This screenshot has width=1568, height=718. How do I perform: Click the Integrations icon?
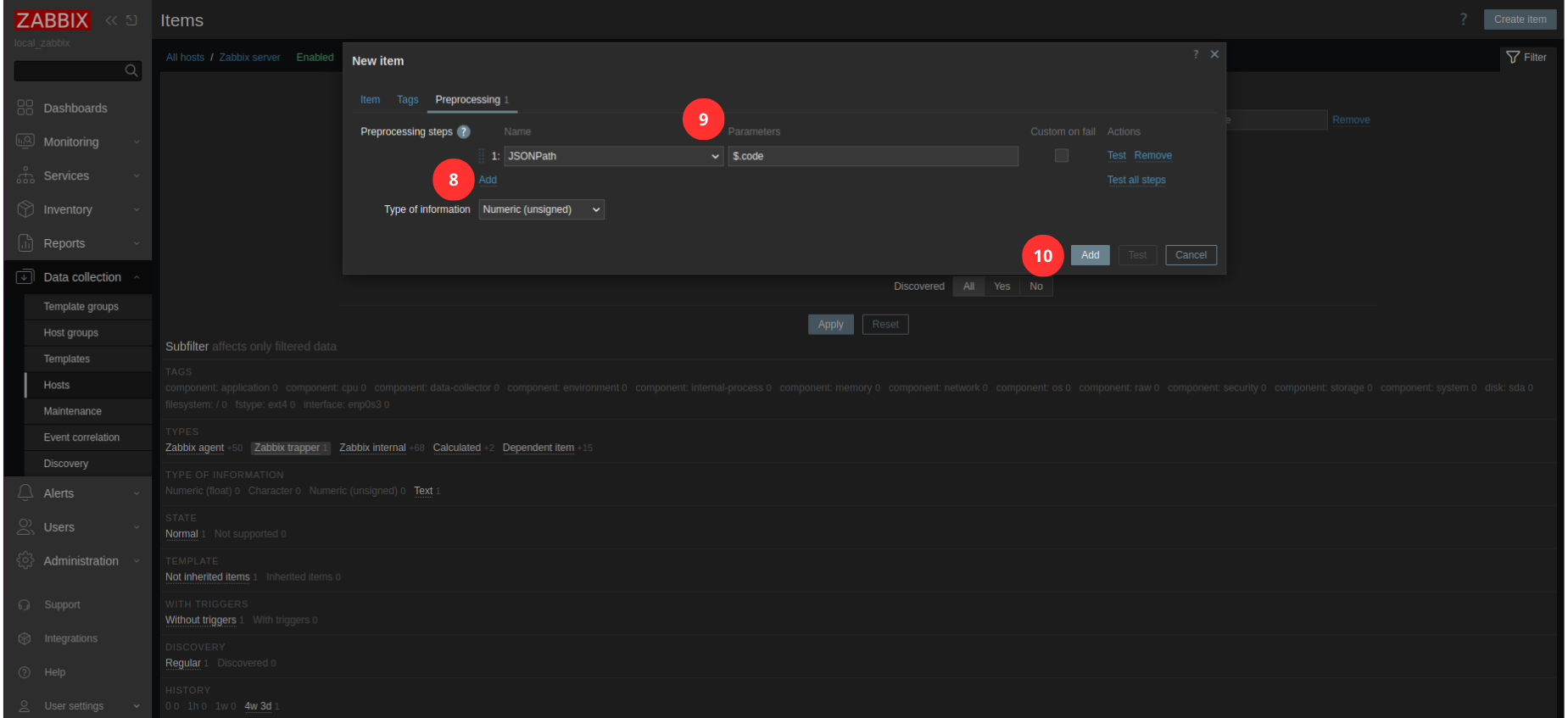coord(25,638)
